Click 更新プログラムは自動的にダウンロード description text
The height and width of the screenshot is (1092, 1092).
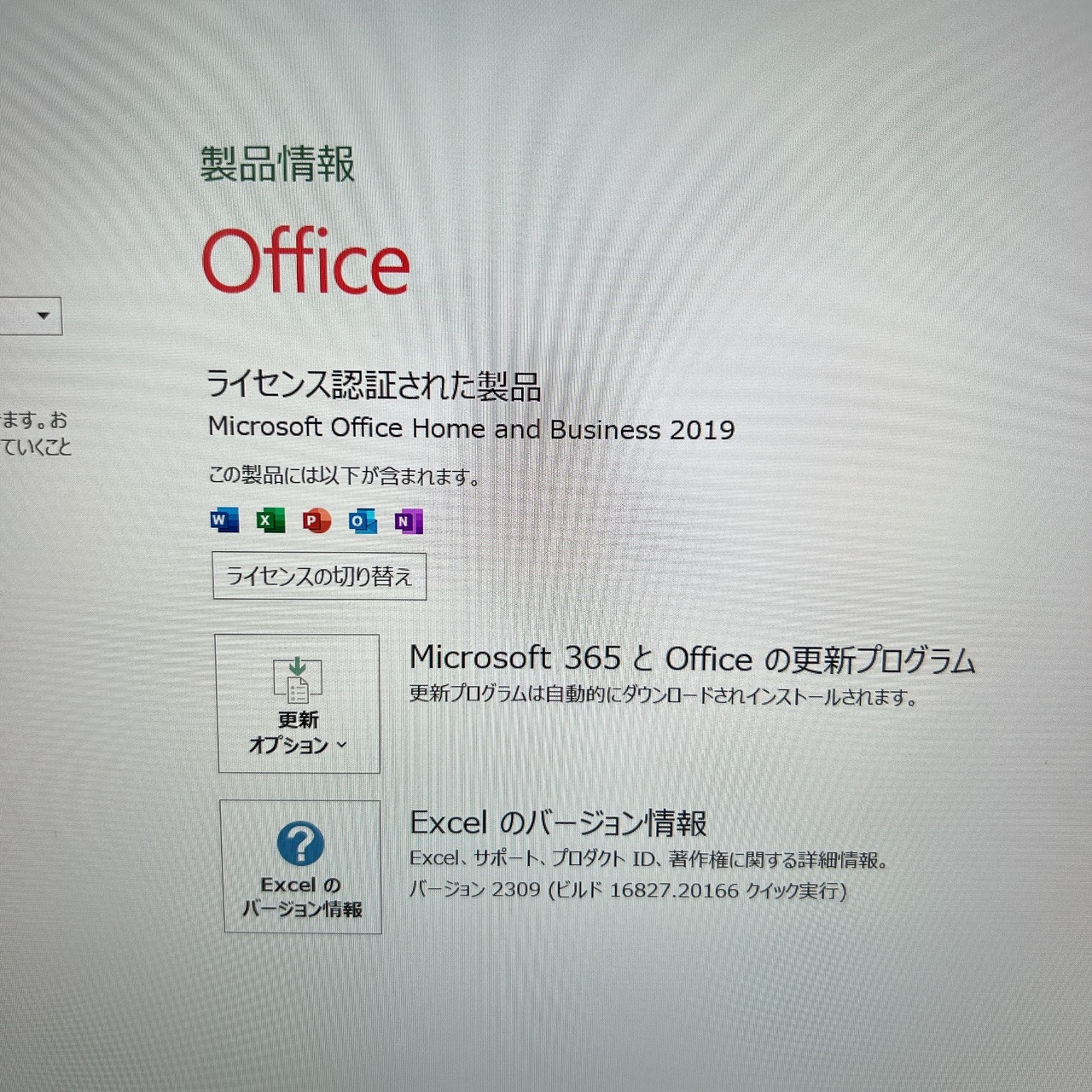point(664,695)
